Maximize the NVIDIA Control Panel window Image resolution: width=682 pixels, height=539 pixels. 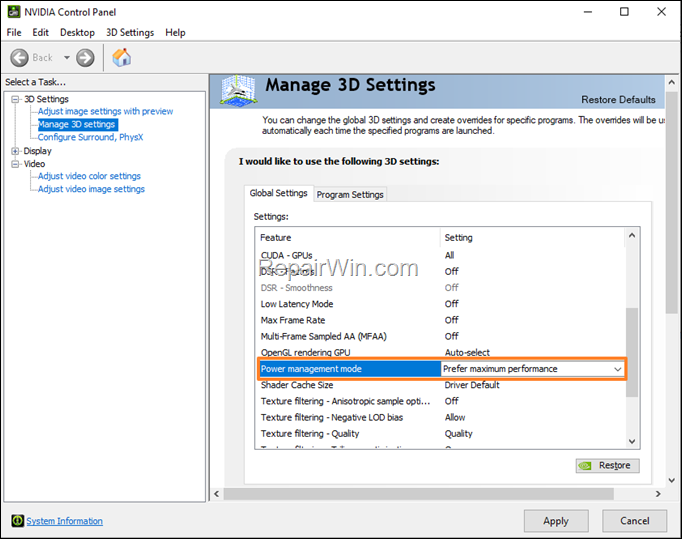624,12
